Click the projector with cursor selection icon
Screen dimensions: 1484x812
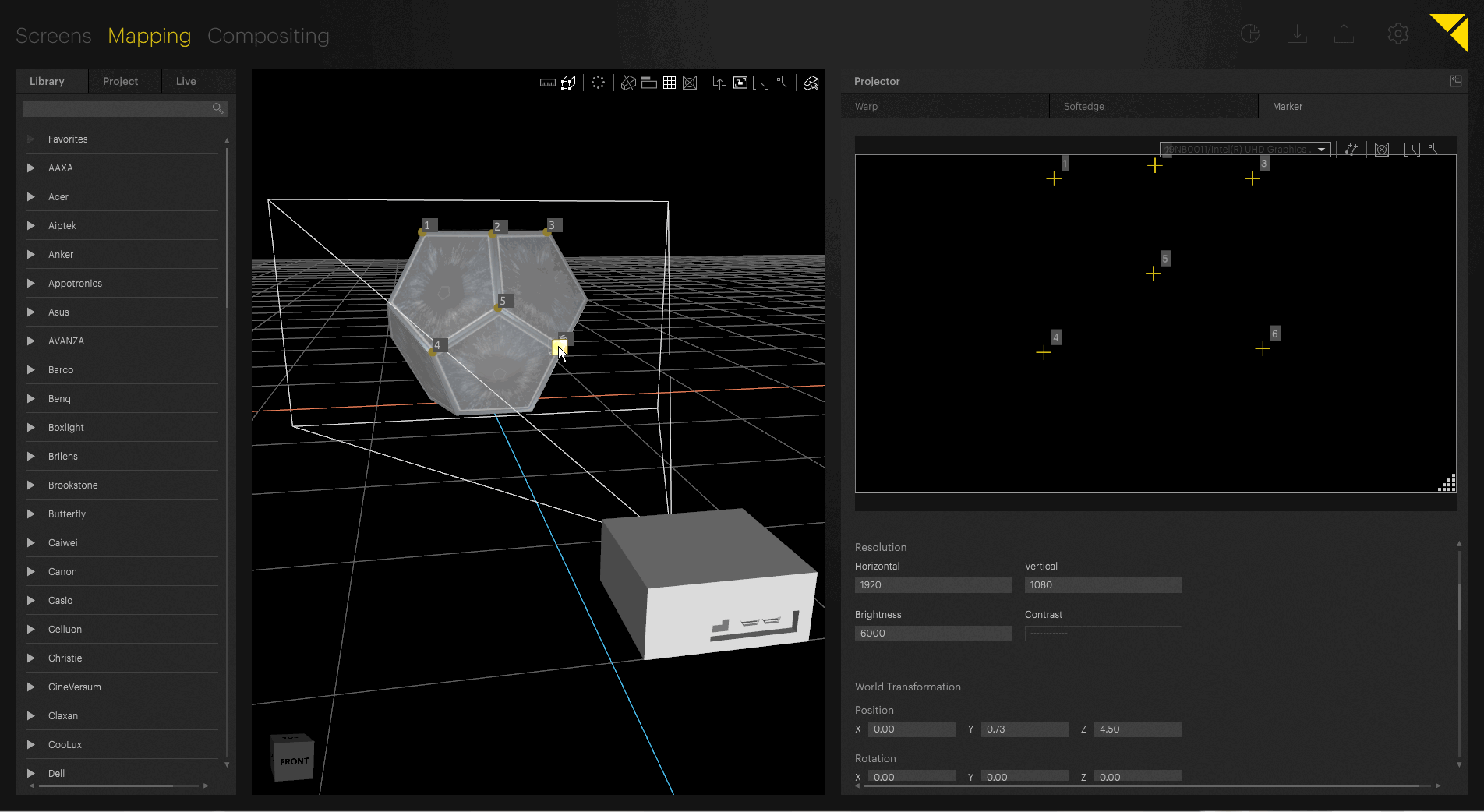811,83
